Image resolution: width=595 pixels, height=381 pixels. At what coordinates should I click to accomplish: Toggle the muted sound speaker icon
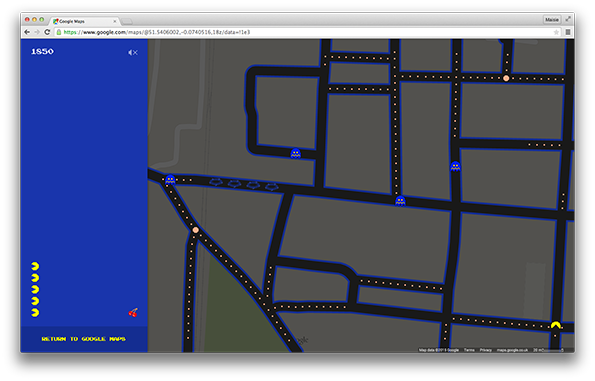pos(132,52)
